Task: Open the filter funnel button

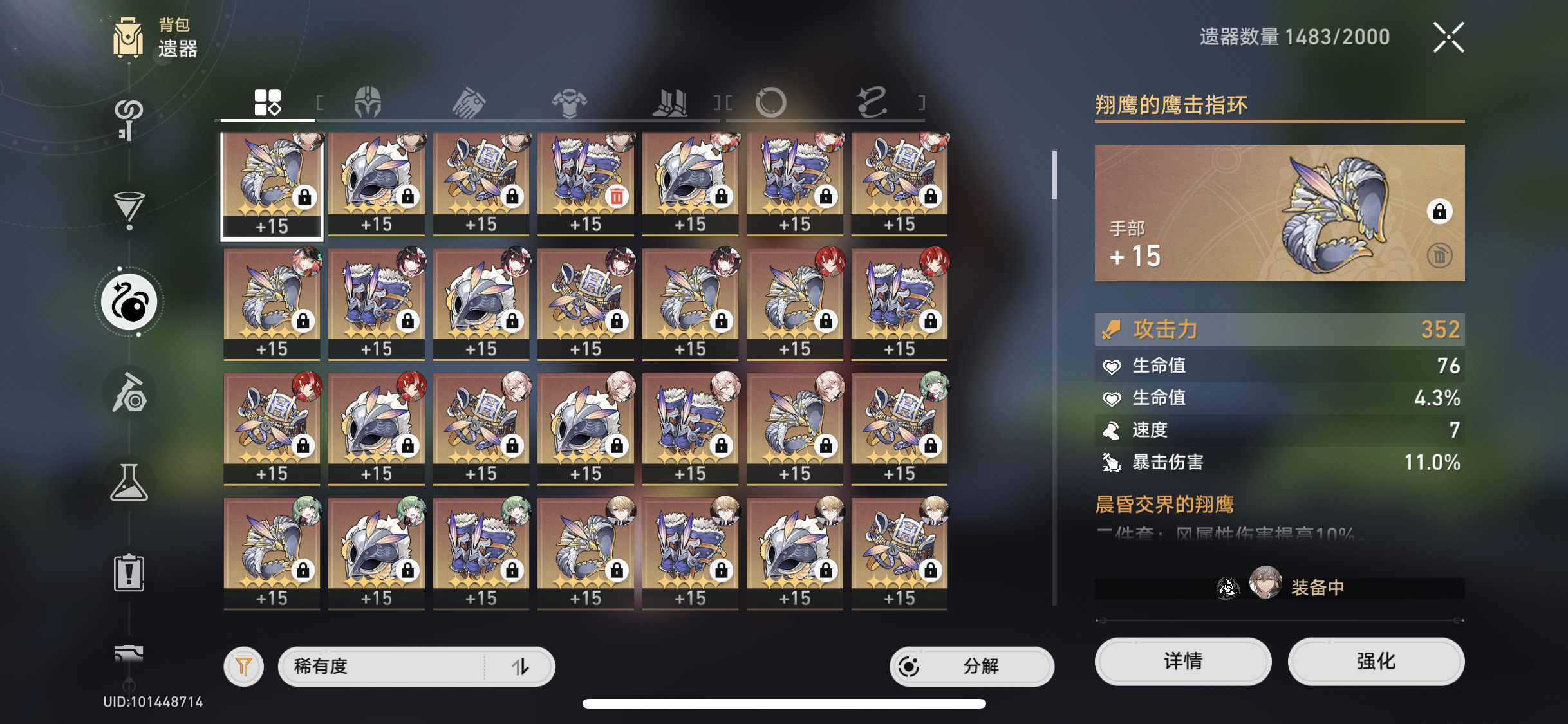Action: [244, 666]
